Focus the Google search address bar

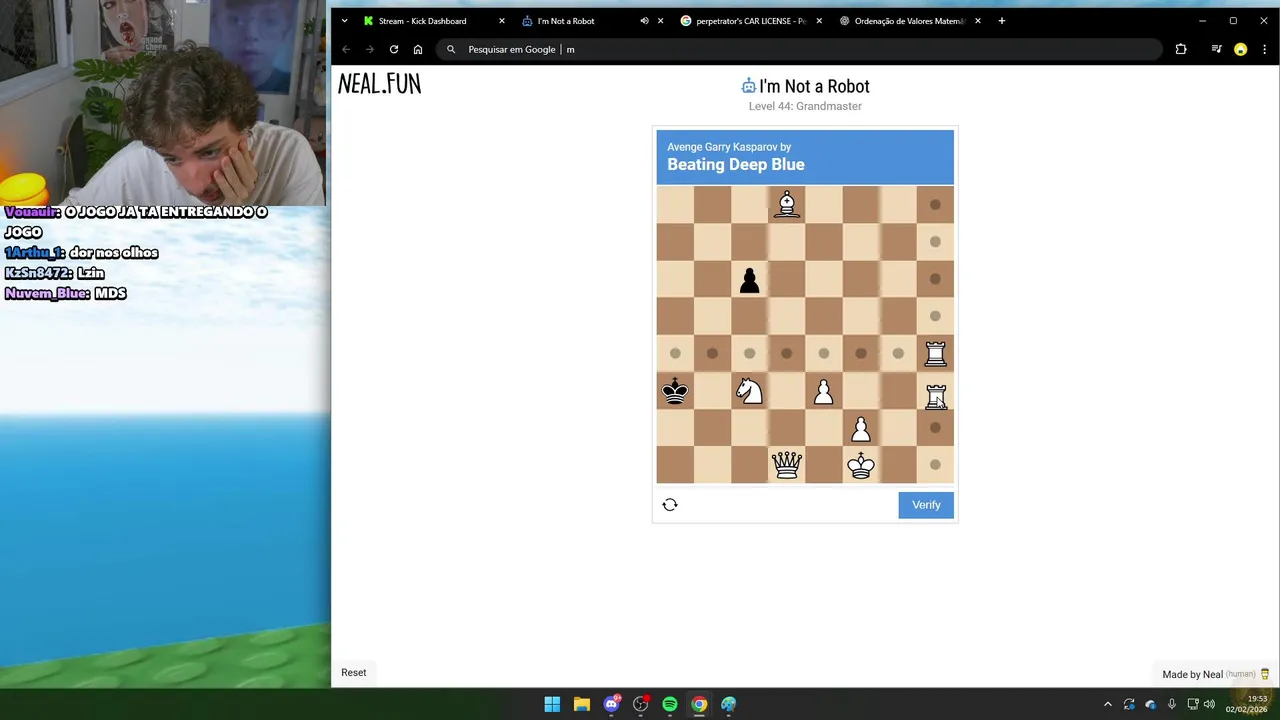799,49
